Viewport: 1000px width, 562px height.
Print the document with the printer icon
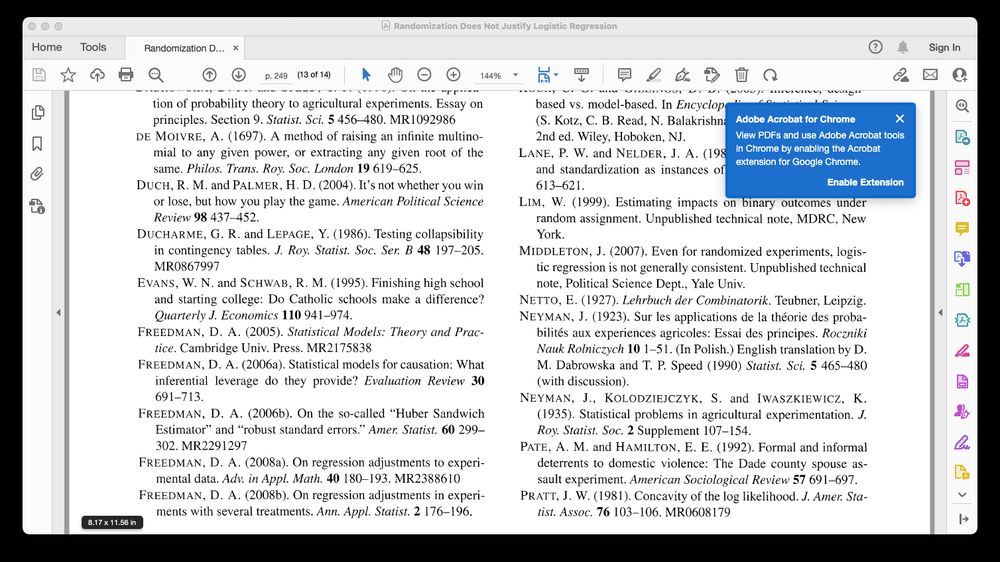point(126,75)
